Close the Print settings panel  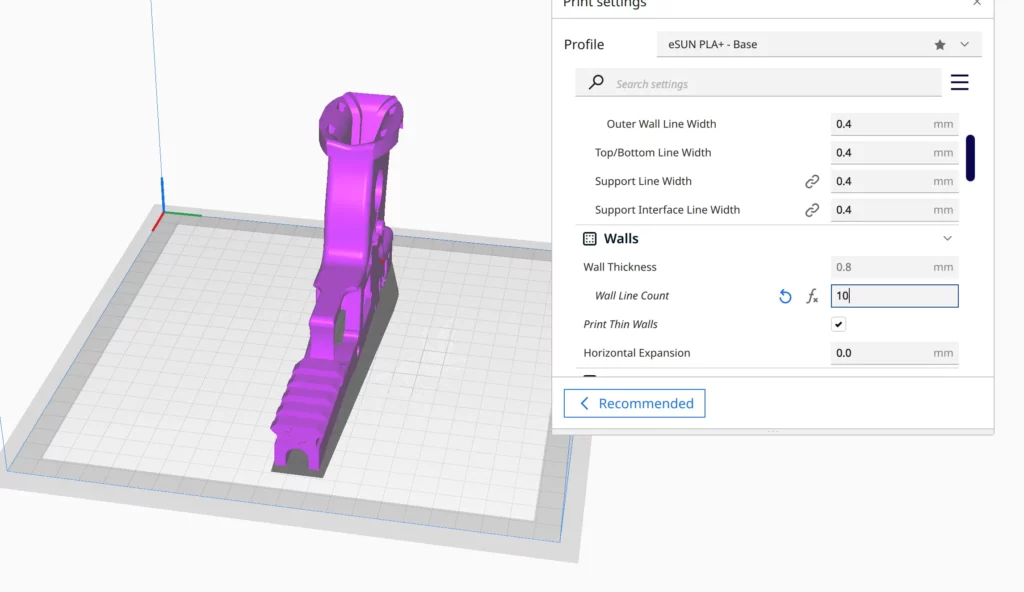click(977, 4)
